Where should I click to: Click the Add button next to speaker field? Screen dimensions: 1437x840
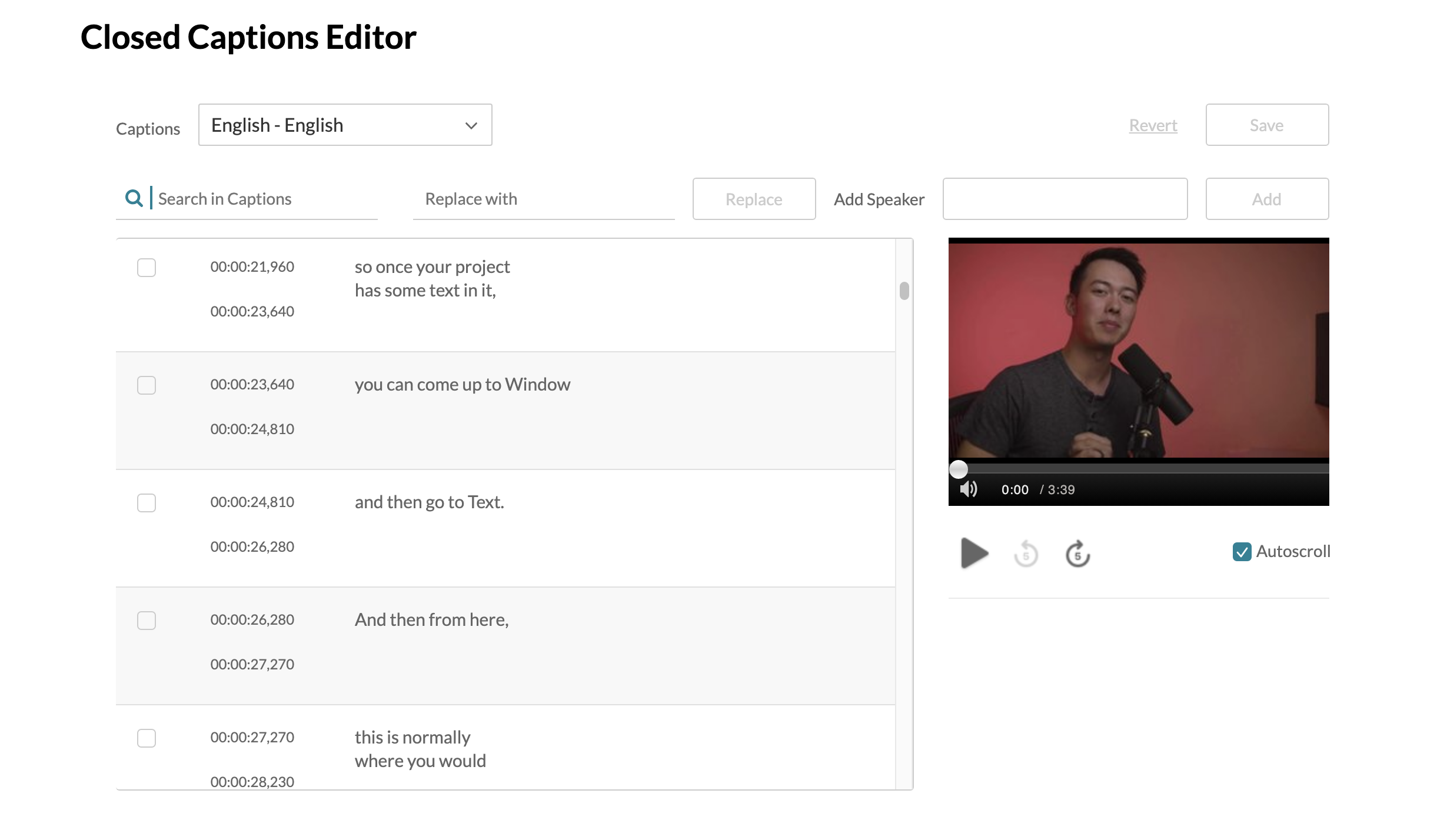click(x=1267, y=198)
